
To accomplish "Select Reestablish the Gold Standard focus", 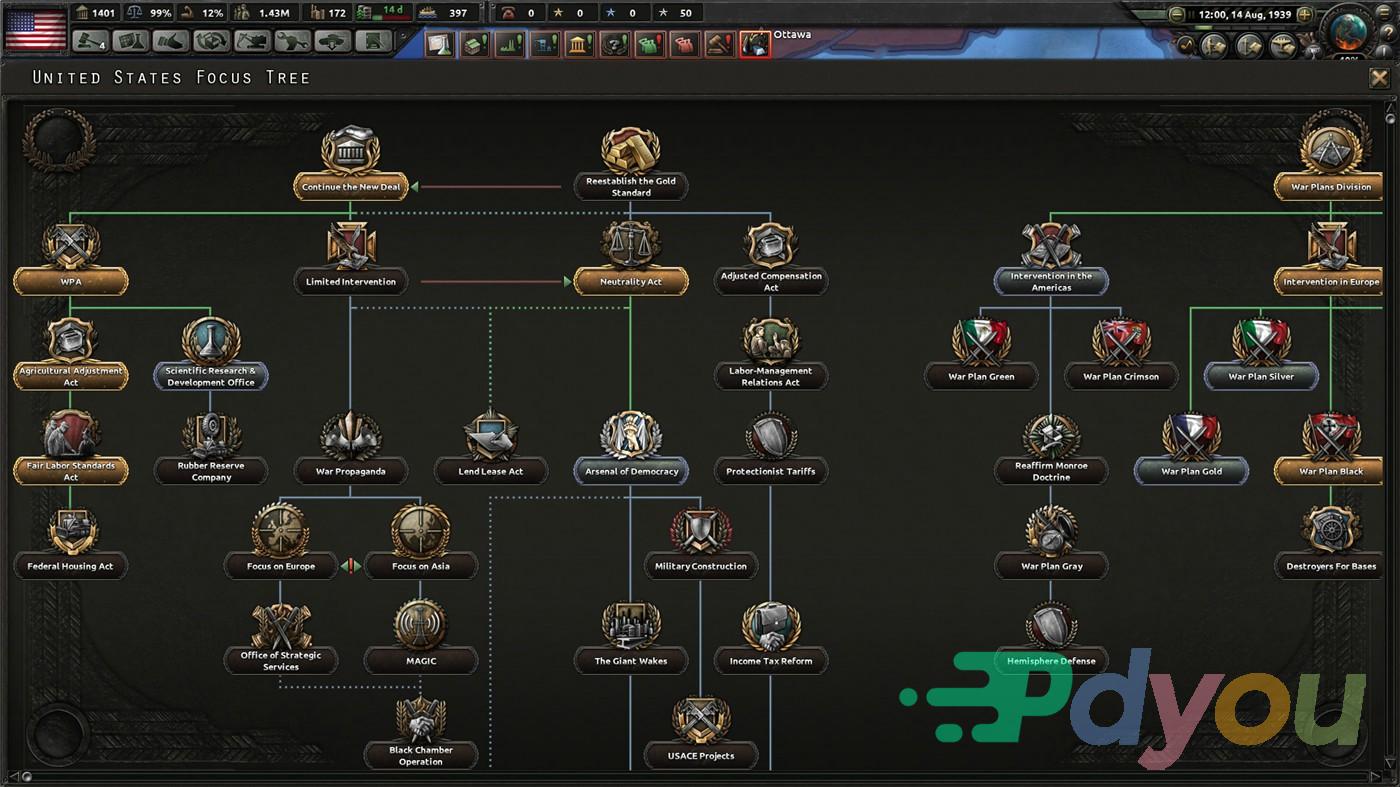I will click(x=630, y=163).
